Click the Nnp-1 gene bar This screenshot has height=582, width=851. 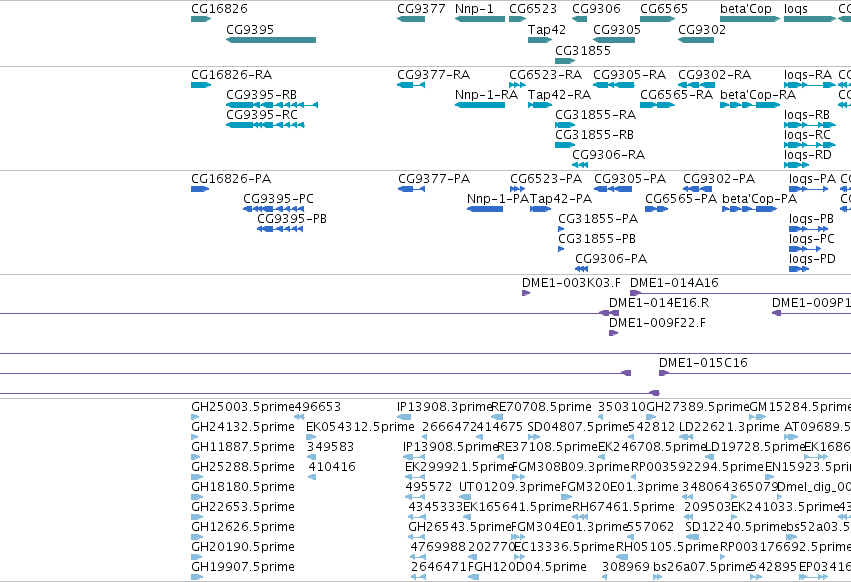click(x=480, y=19)
